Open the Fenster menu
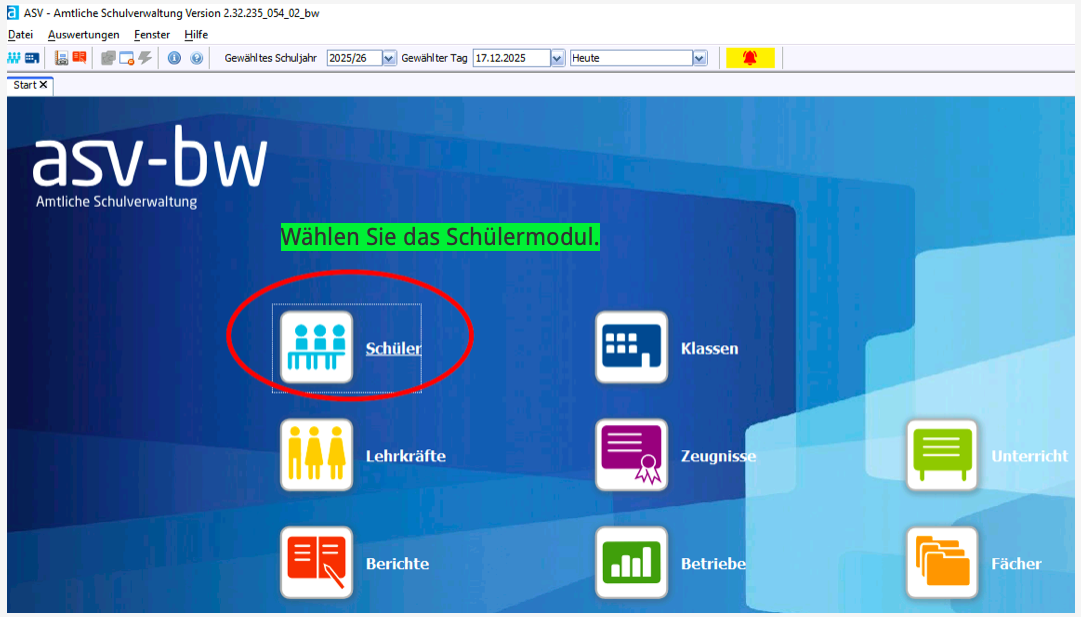 point(152,34)
